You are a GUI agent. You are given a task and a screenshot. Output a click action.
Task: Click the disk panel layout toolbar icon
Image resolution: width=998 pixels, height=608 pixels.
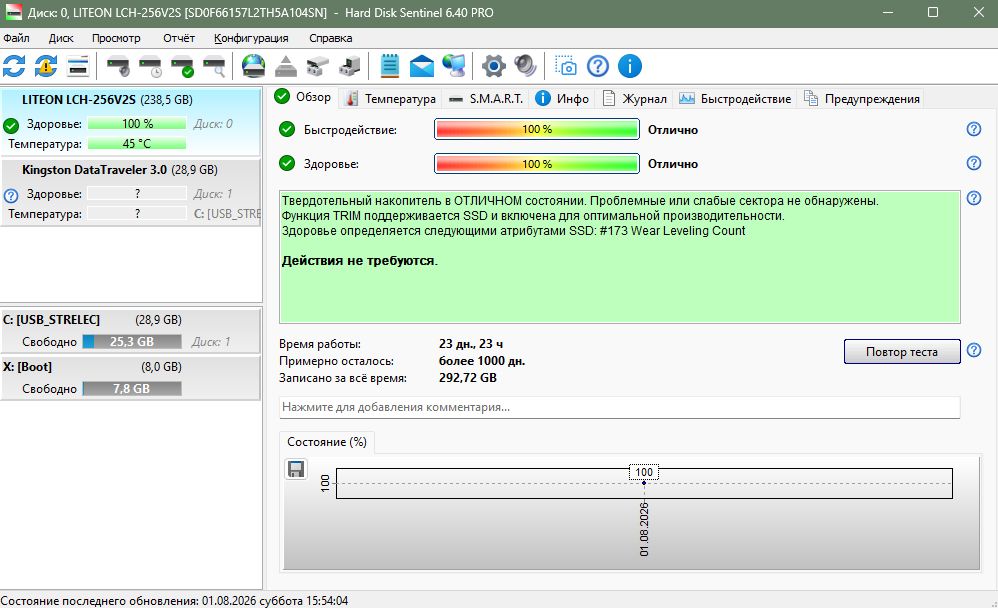[x=78, y=66]
